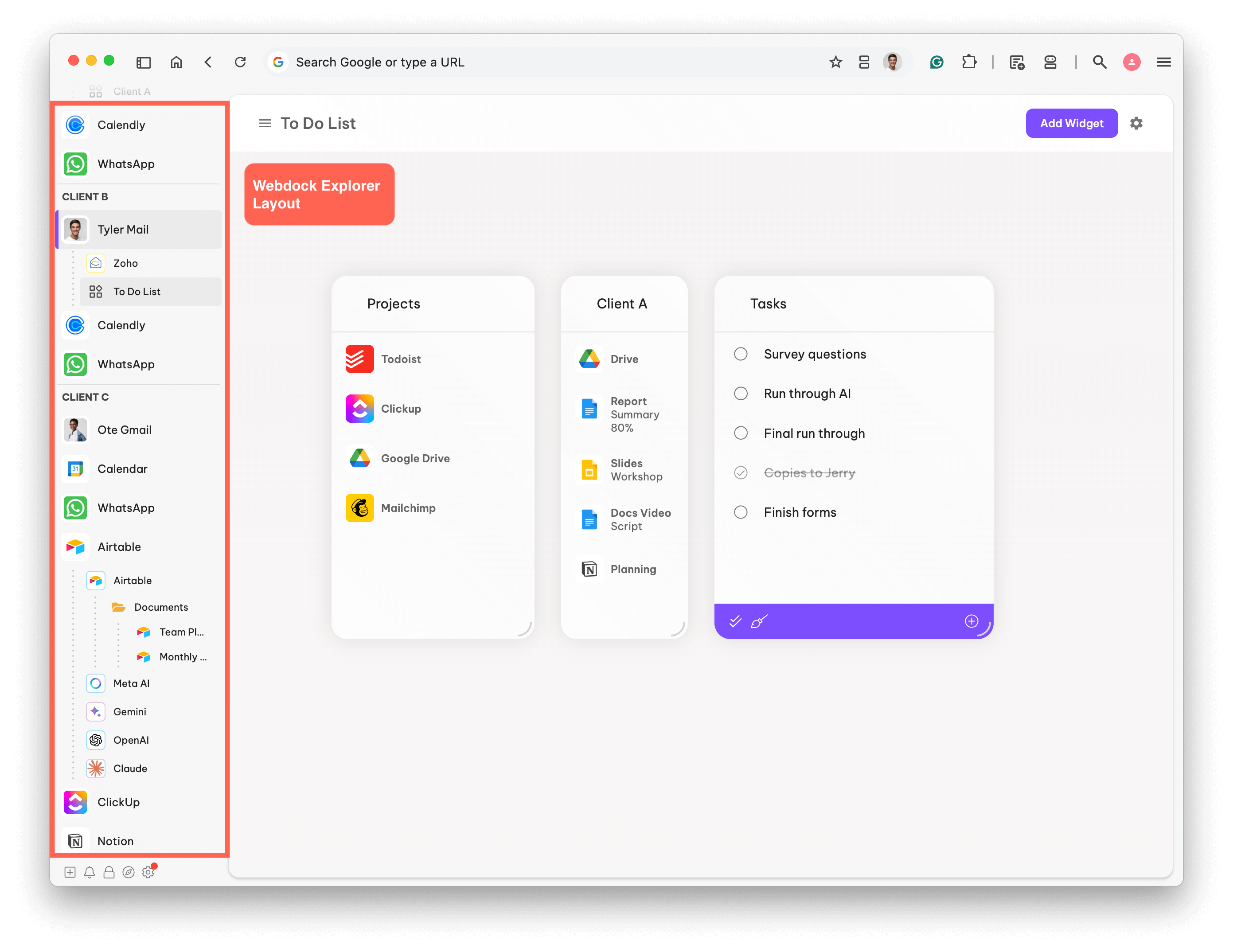Click the Client A widget resize handle

(x=678, y=630)
